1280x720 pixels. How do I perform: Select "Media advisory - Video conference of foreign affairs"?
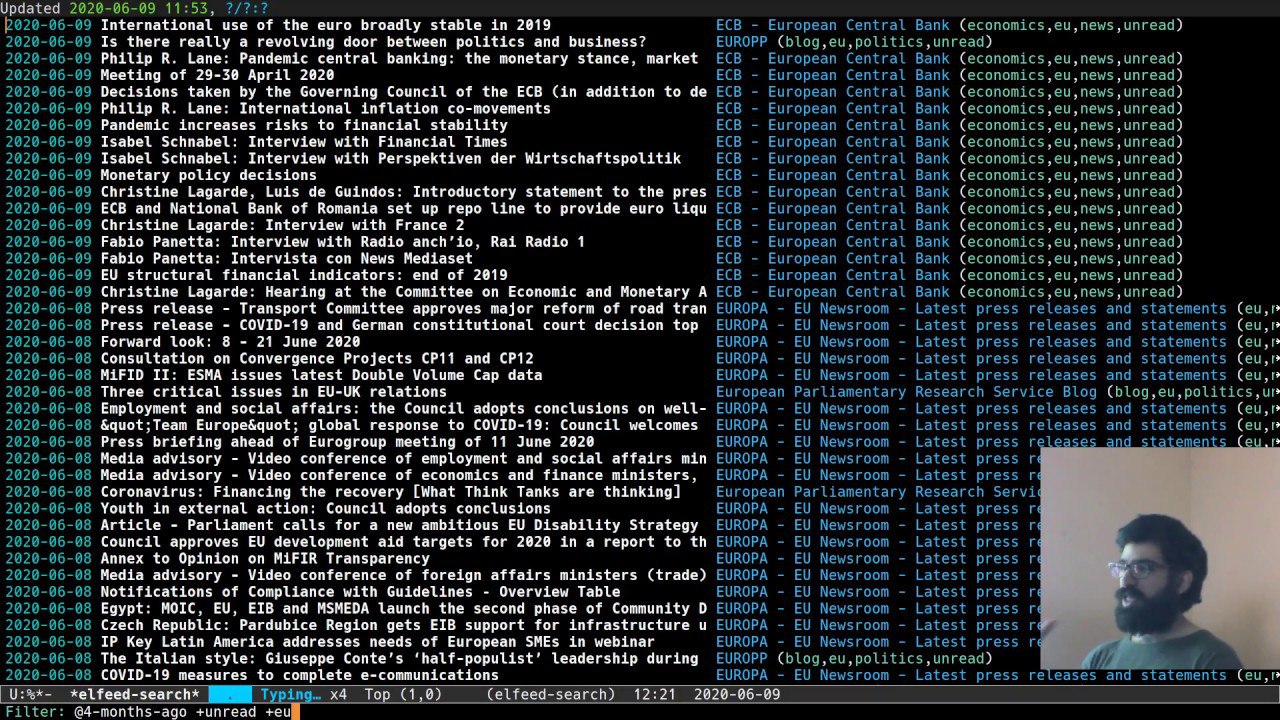click(403, 575)
